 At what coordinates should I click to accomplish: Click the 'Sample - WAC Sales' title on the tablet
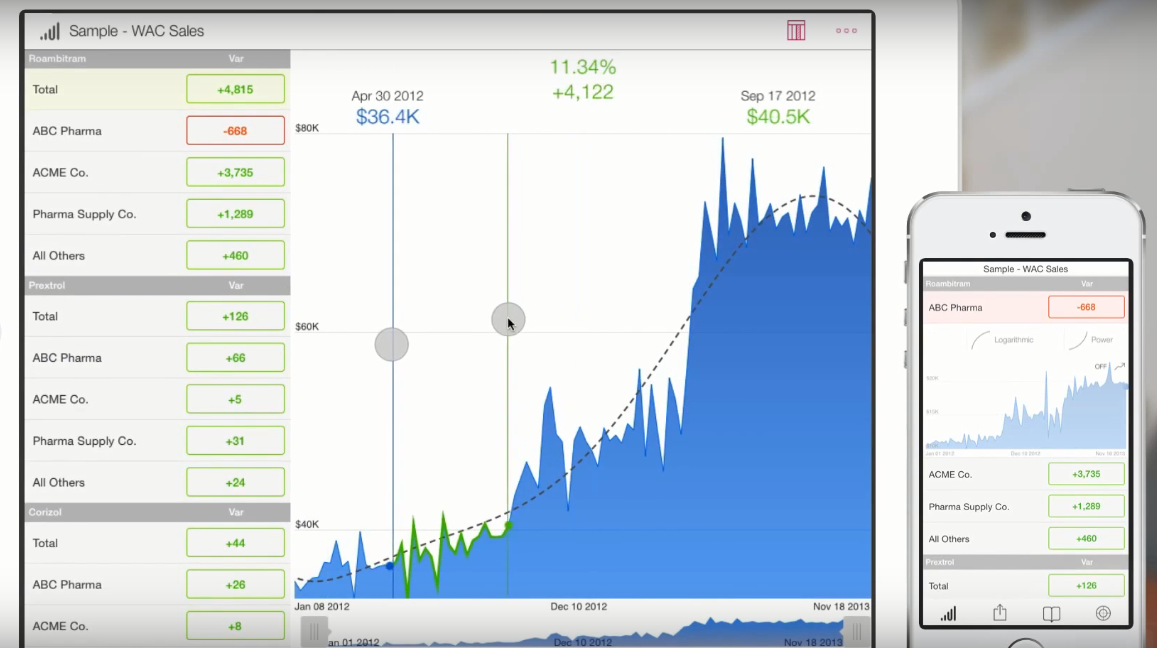137,31
